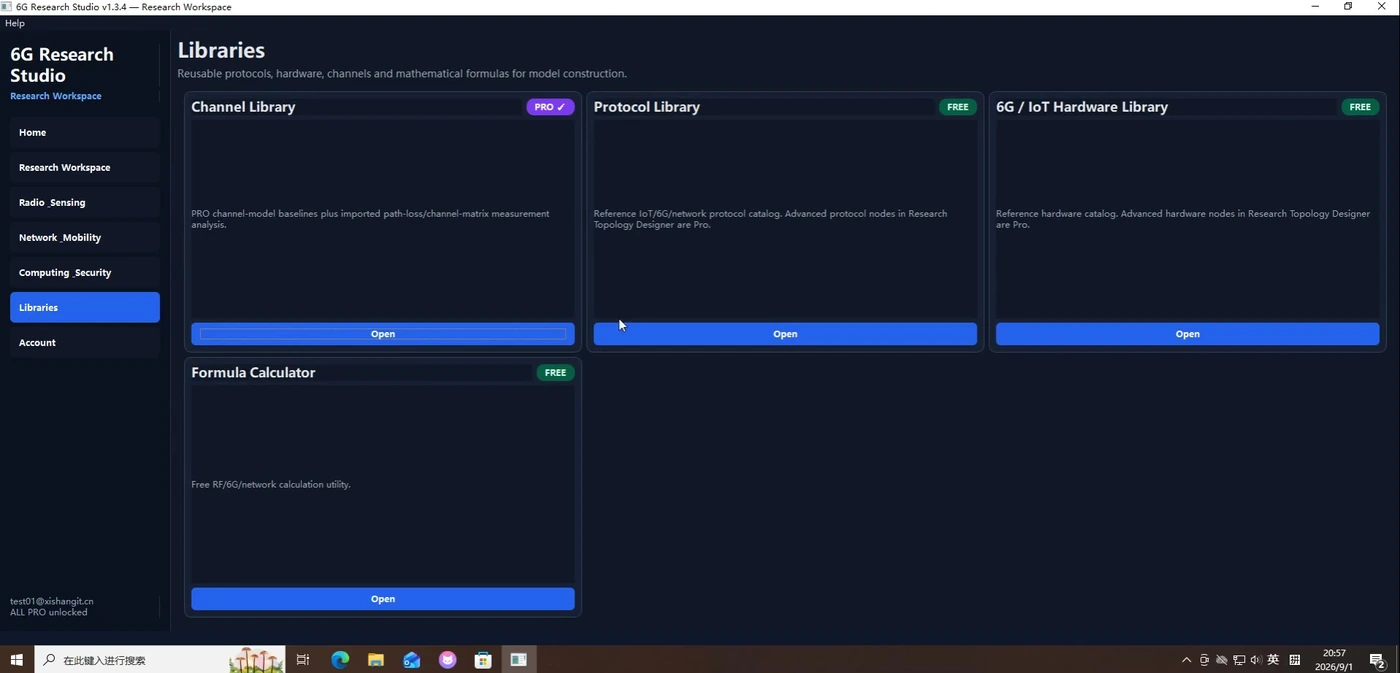1400x673 pixels.
Task: Open Microsoft Edge from taskbar
Action: click(x=340, y=660)
